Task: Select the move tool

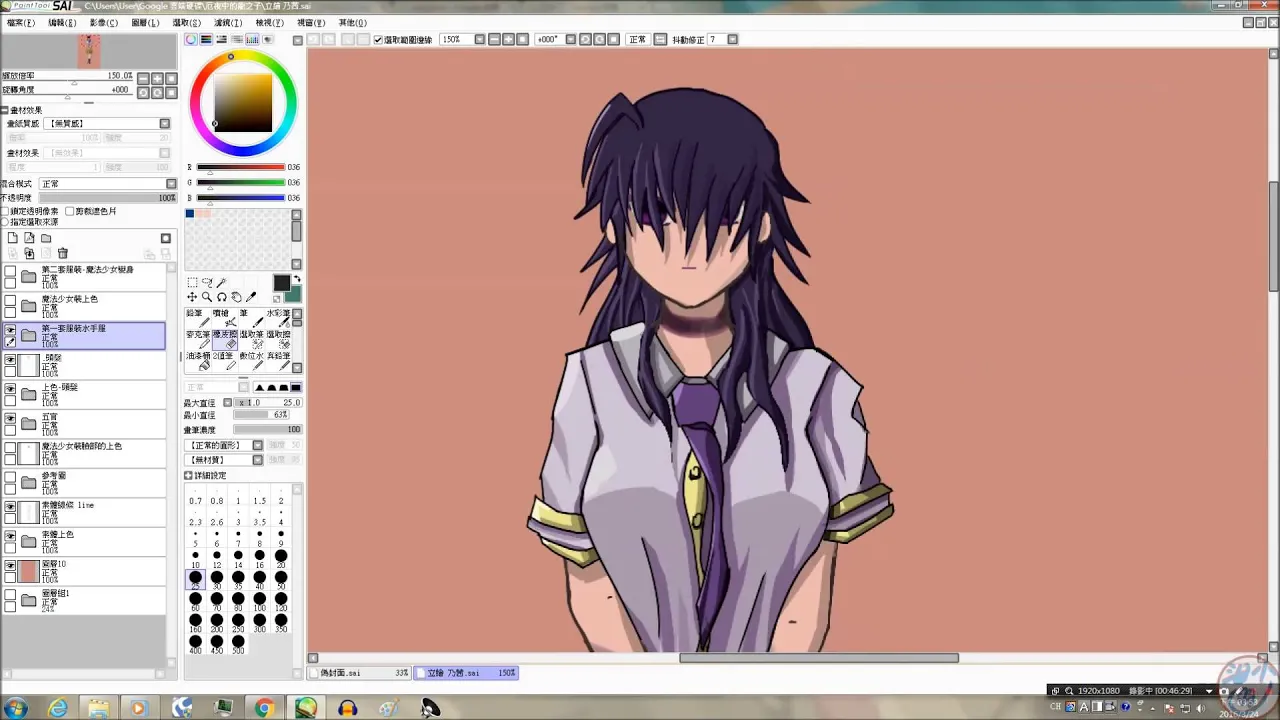Action: 192,297
